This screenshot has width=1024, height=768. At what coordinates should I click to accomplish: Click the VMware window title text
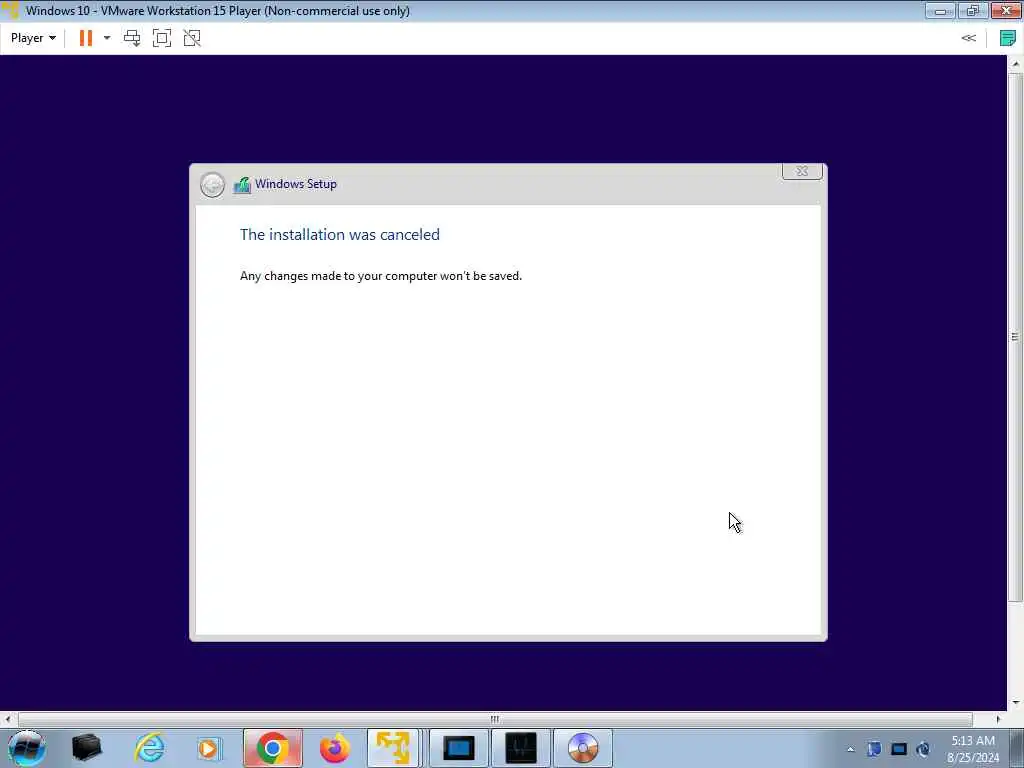(x=217, y=10)
